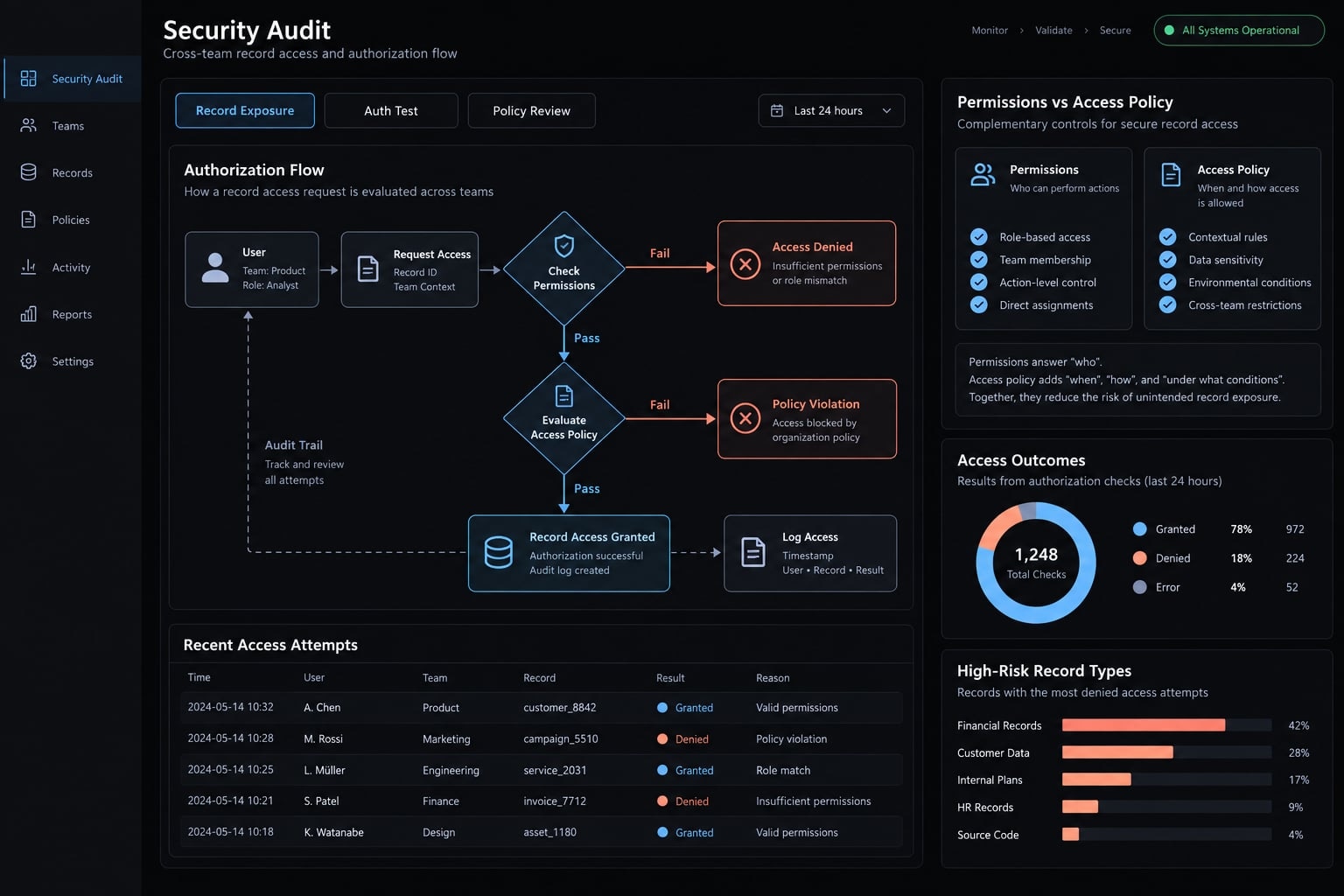Image resolution: width=1344 pixels, height=896 pixels.
Task: Switch to the Auth Test tab
Action: (391, 110)
